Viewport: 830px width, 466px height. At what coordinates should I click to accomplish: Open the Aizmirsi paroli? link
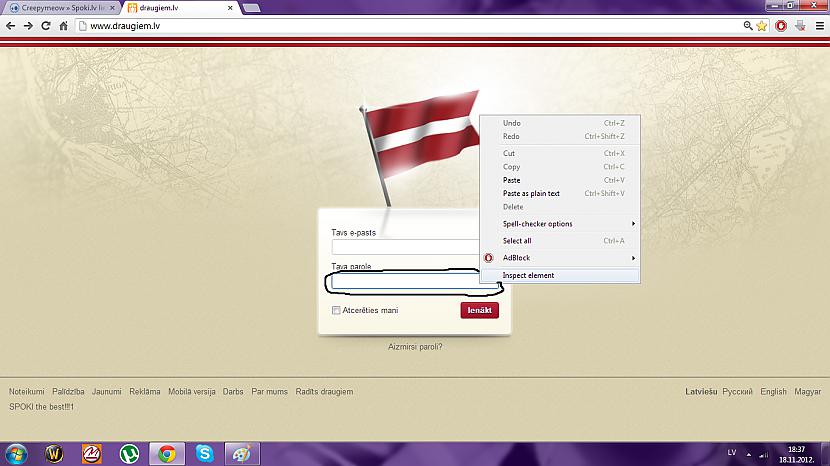(x=414, y=347)
